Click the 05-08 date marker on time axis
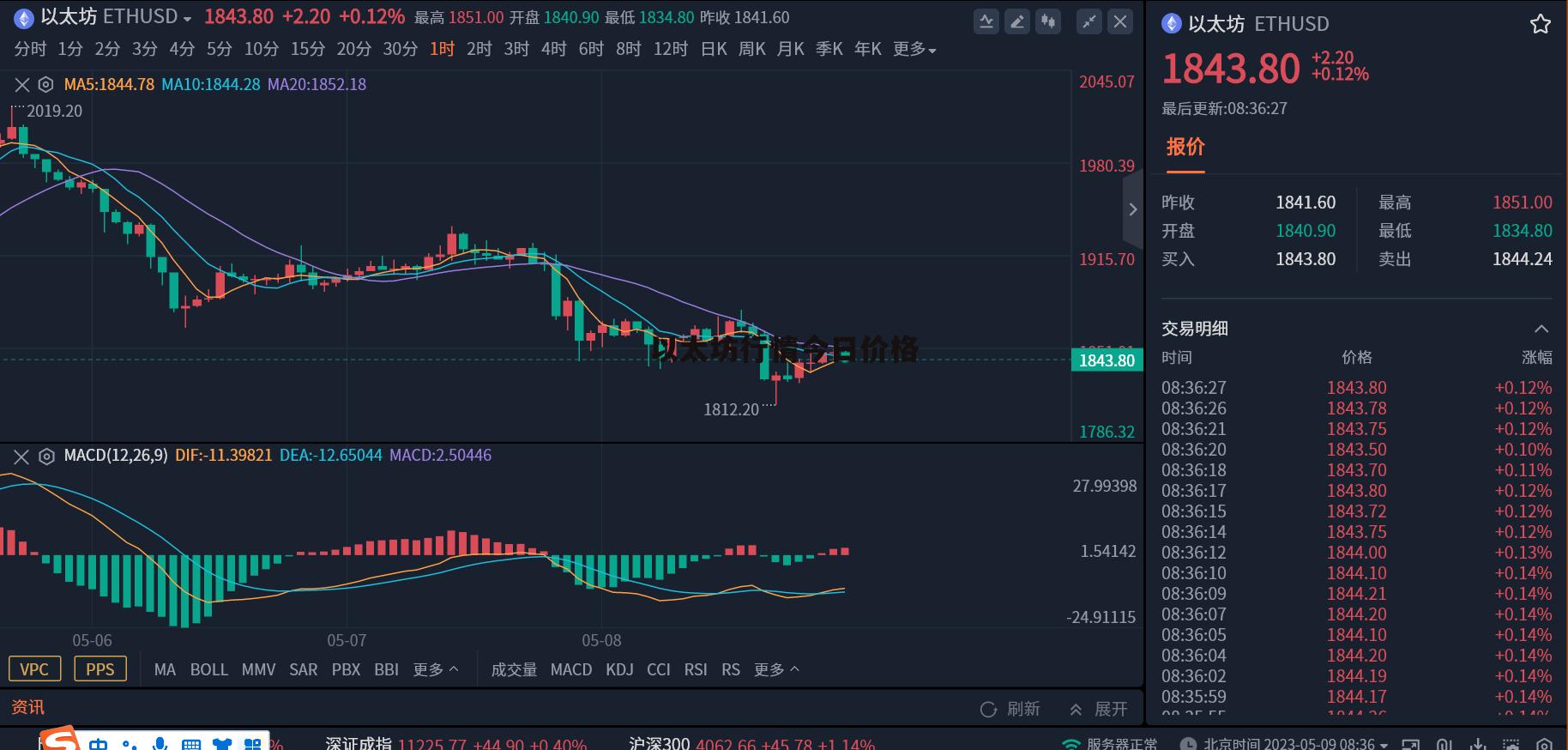Screen dimensions: 1568x750 click(601, 640)
